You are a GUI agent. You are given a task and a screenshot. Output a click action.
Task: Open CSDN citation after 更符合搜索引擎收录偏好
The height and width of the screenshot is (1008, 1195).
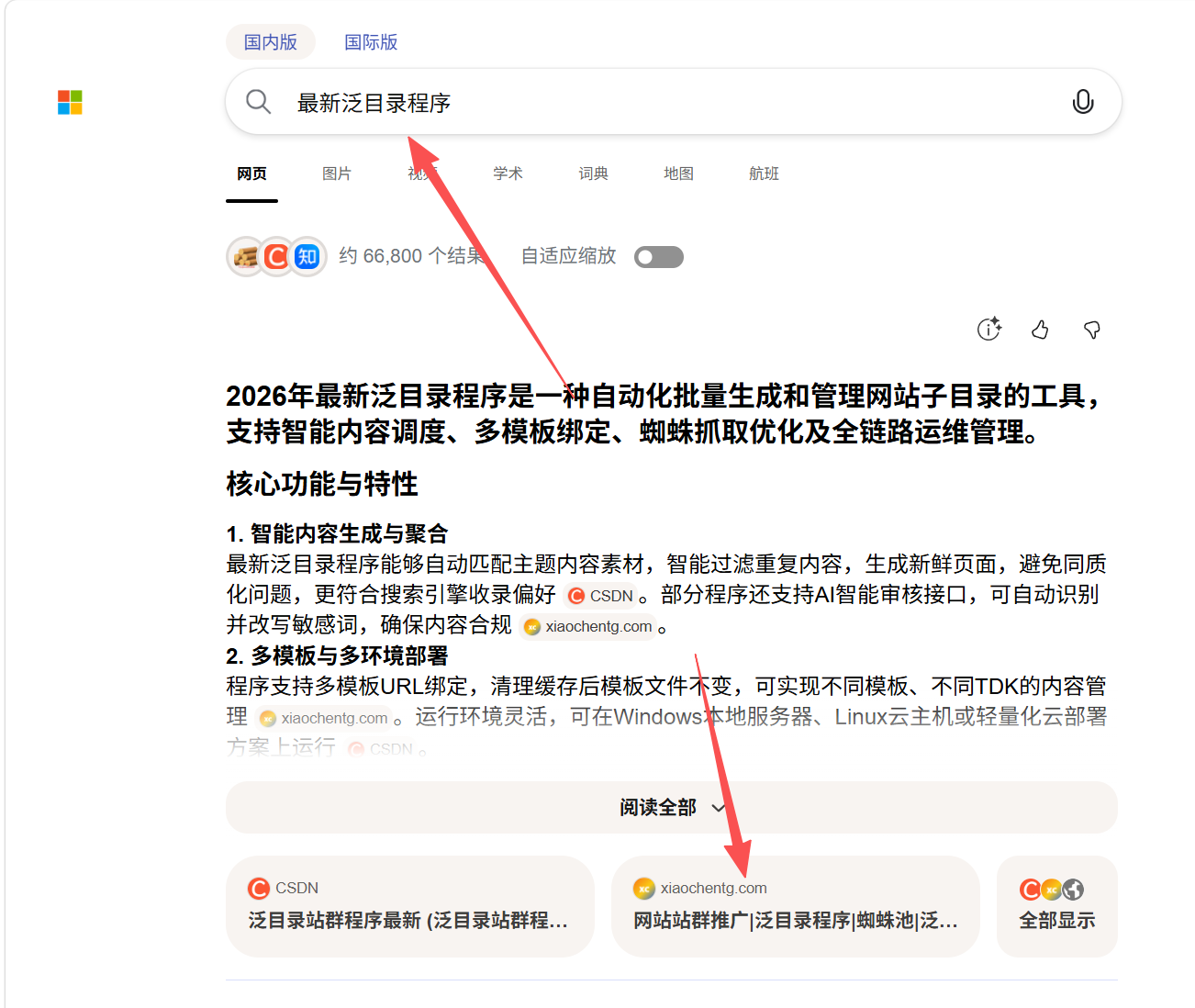601,596
